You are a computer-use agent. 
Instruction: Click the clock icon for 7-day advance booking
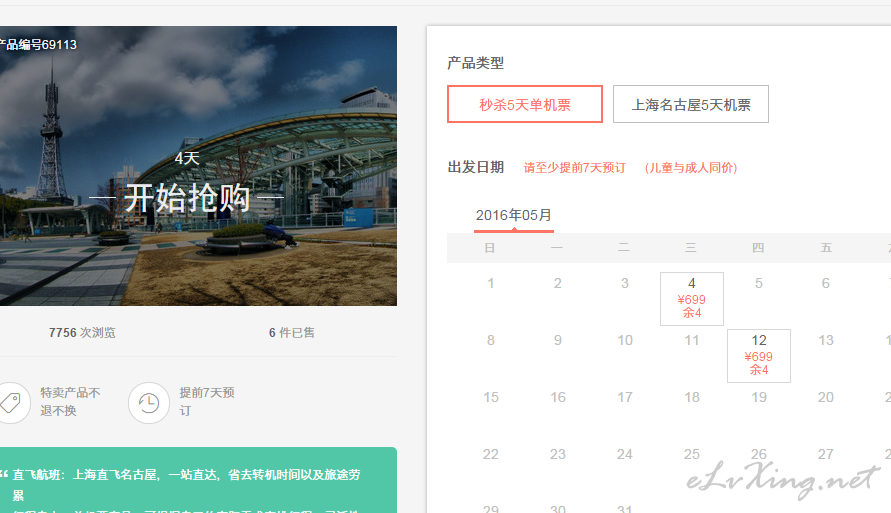click(149, 403)
